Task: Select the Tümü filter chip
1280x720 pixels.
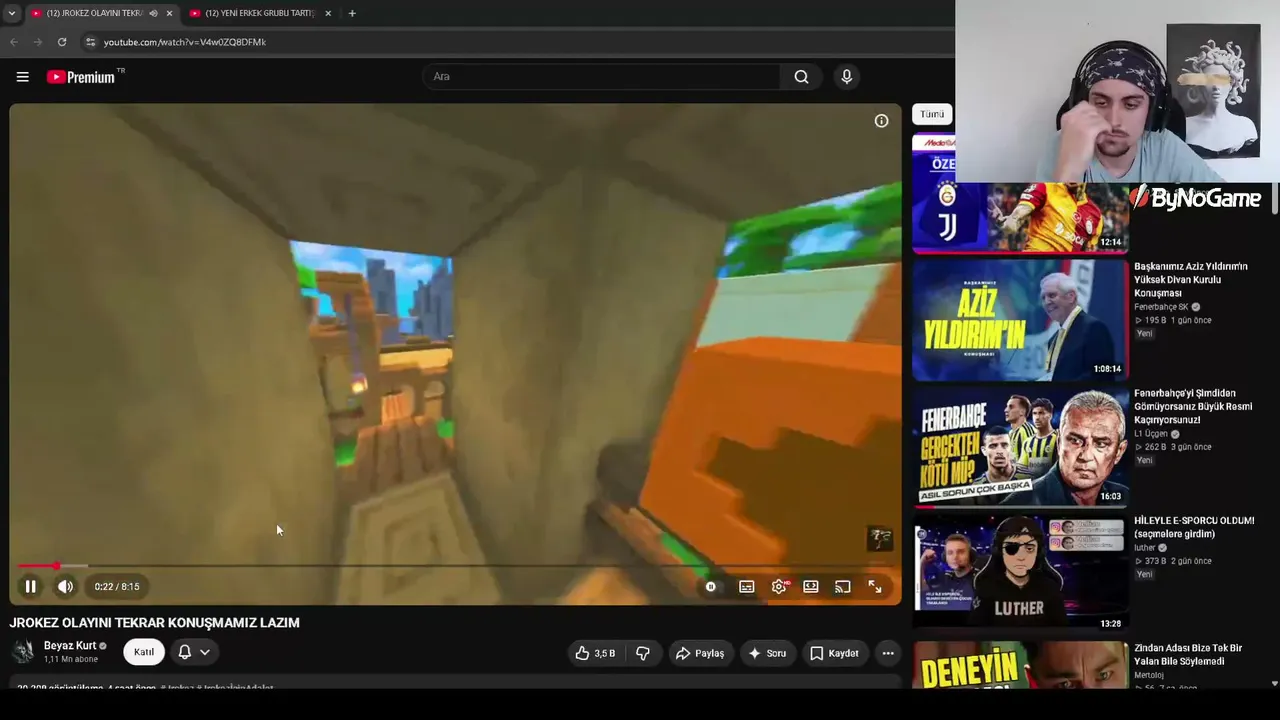Action: click(932, 114)
